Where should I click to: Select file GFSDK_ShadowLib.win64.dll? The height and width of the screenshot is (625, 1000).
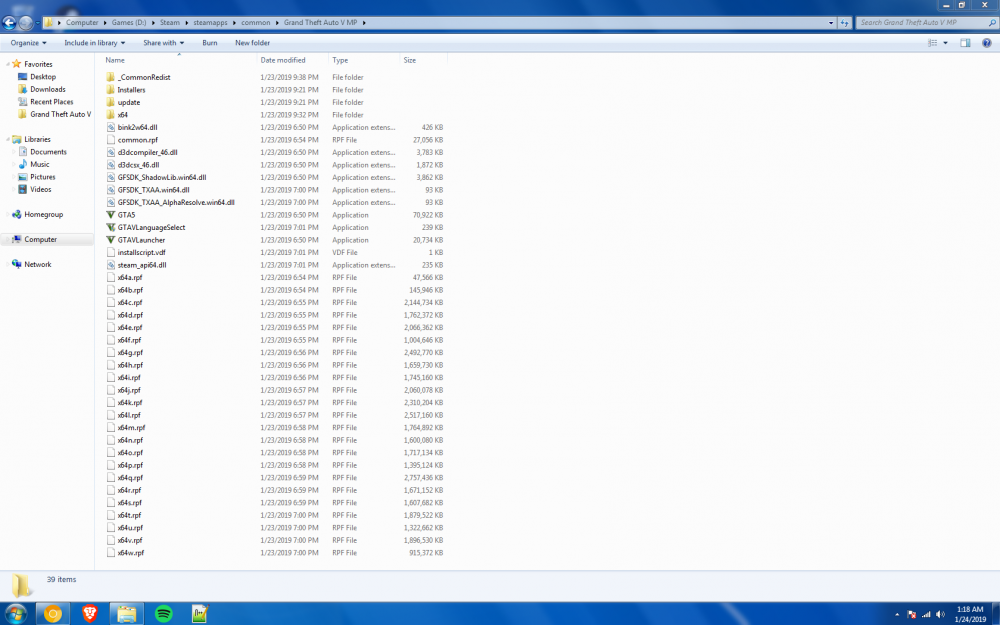pos(162,177)
